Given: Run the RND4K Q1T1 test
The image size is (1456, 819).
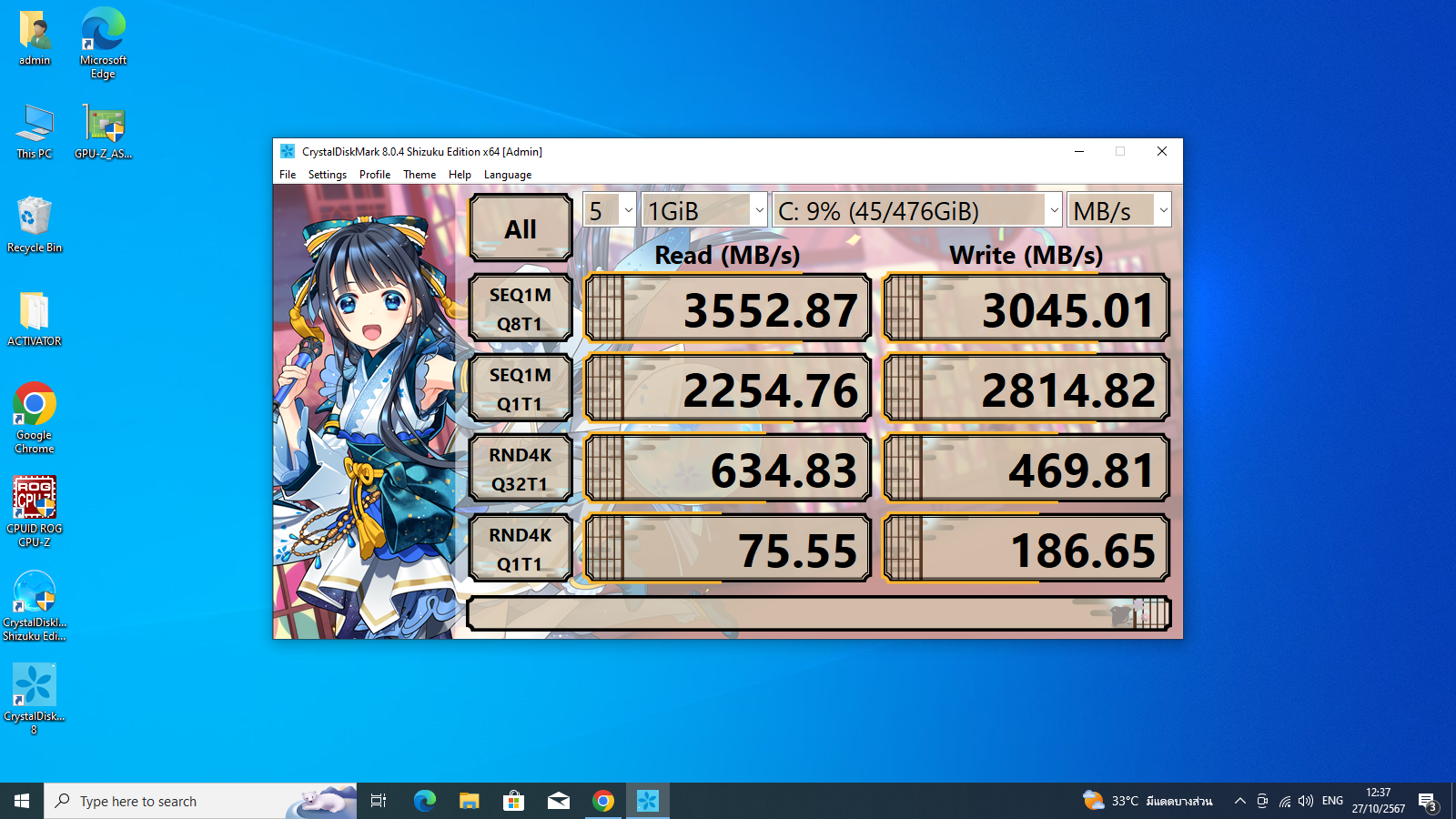Looking at the screenshot, I should 521,549.
